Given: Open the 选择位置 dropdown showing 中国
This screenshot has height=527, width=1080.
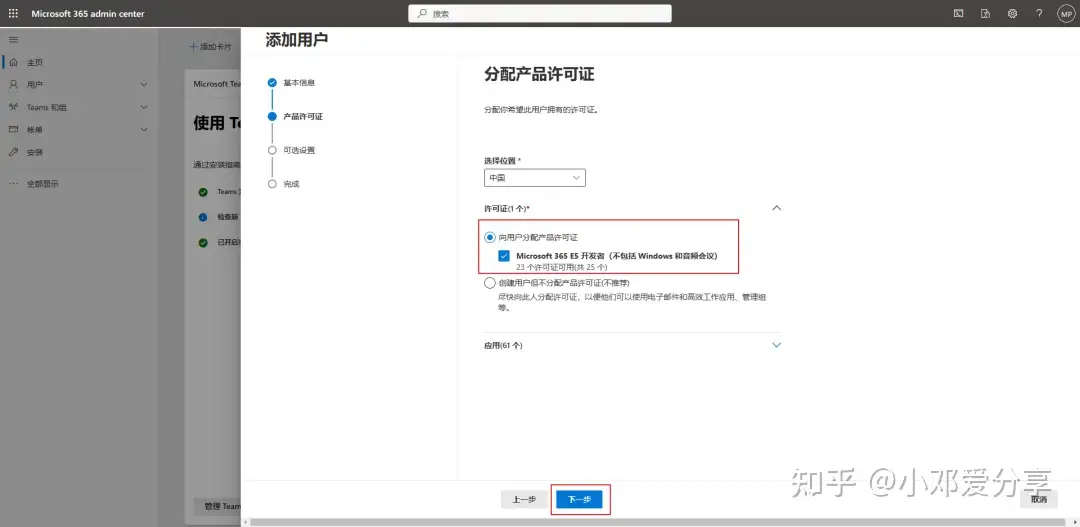Looking at the screenshot, I should pyautogui.click(x=534, y=178).
